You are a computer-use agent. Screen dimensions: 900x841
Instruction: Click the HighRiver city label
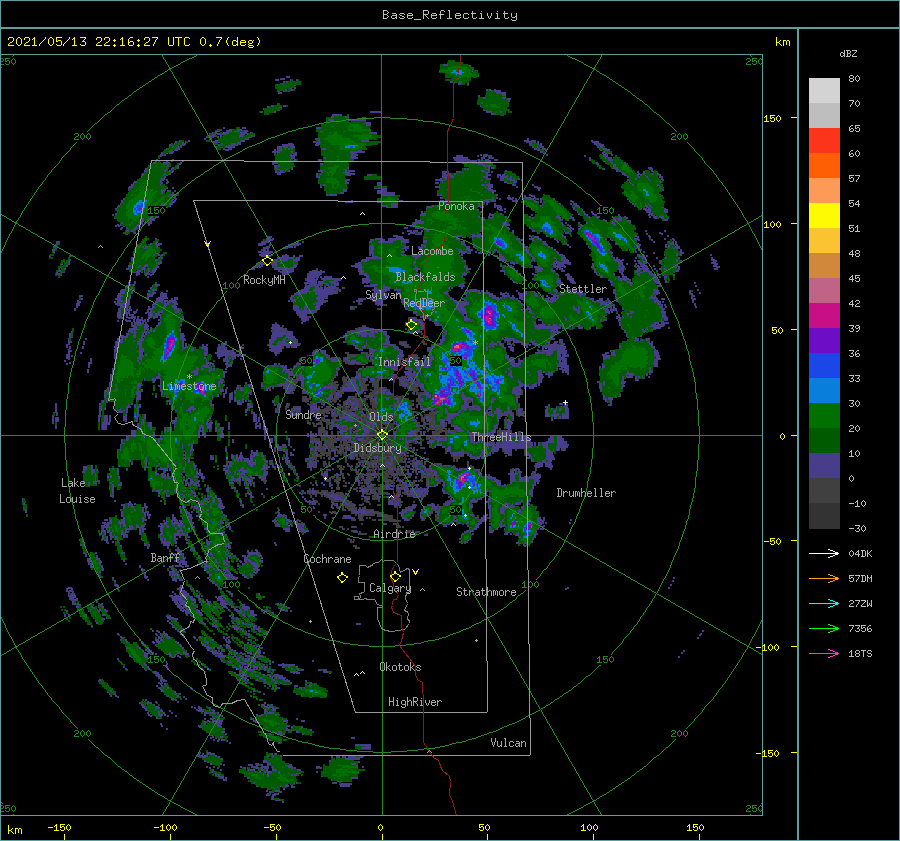click(x=415, y=702)
